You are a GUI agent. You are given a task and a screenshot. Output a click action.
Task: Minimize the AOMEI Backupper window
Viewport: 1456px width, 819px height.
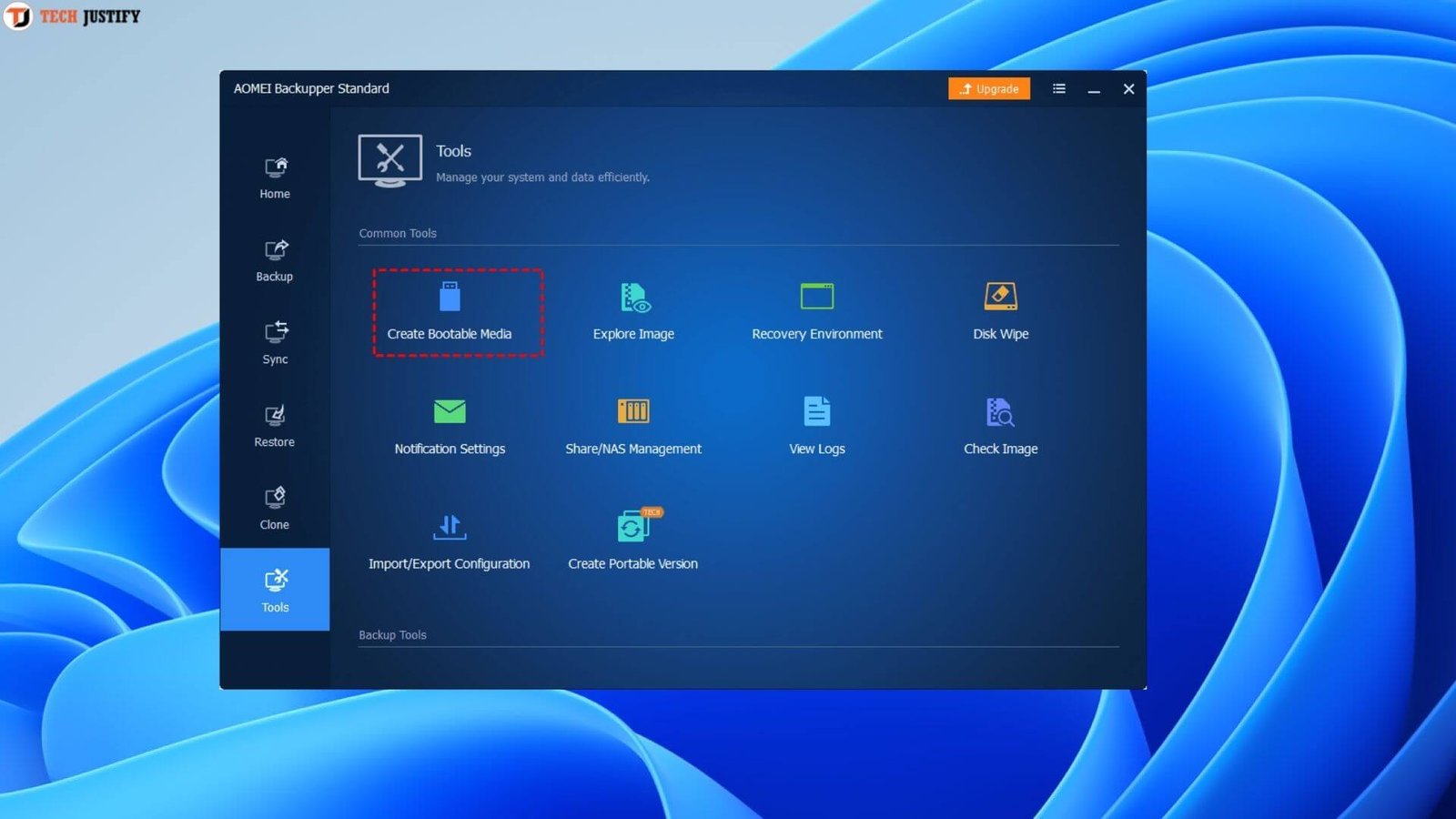pyautogui.click(x=1094, y=89)
